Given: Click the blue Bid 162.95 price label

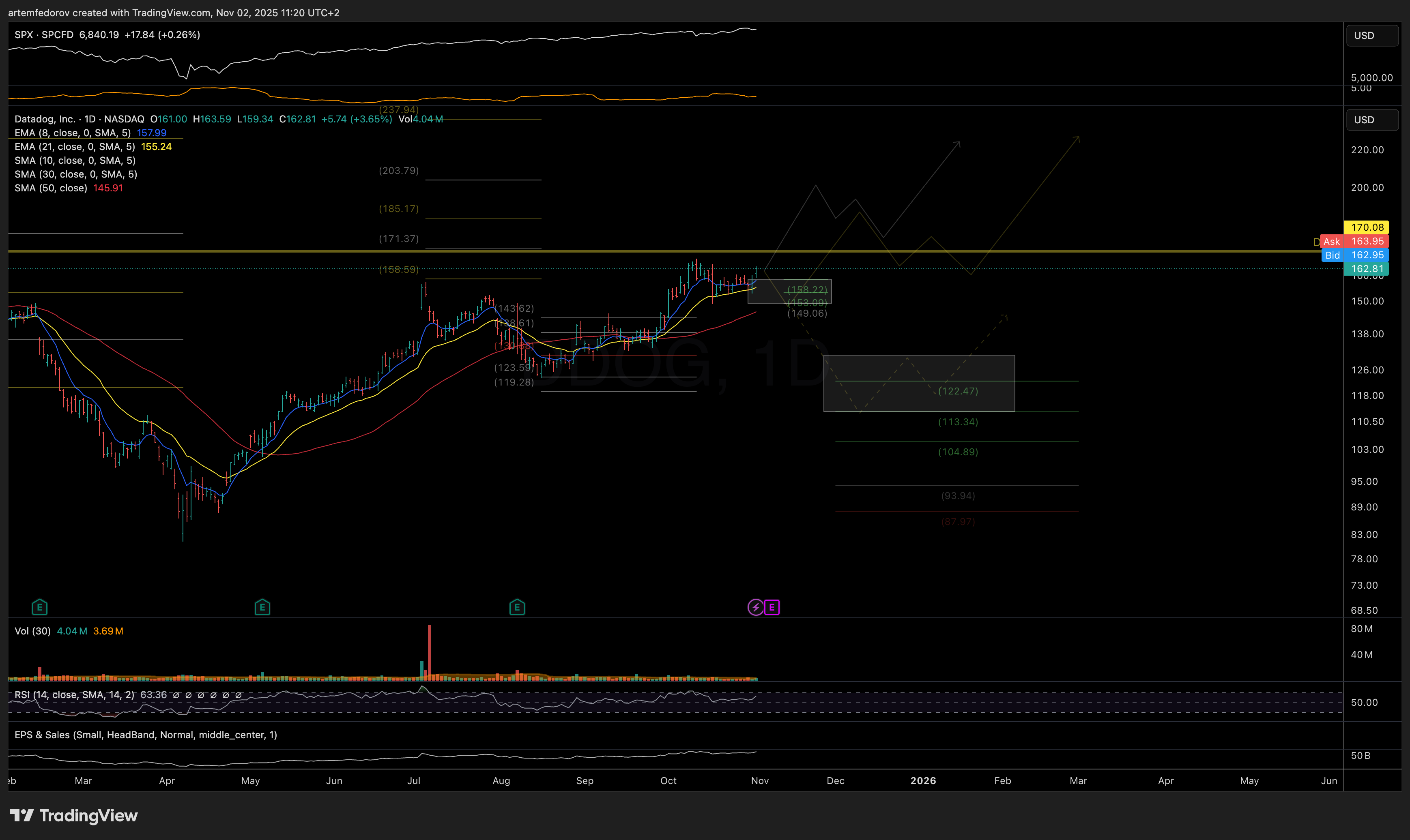Looking at the screenshot, I should 1354,255.
